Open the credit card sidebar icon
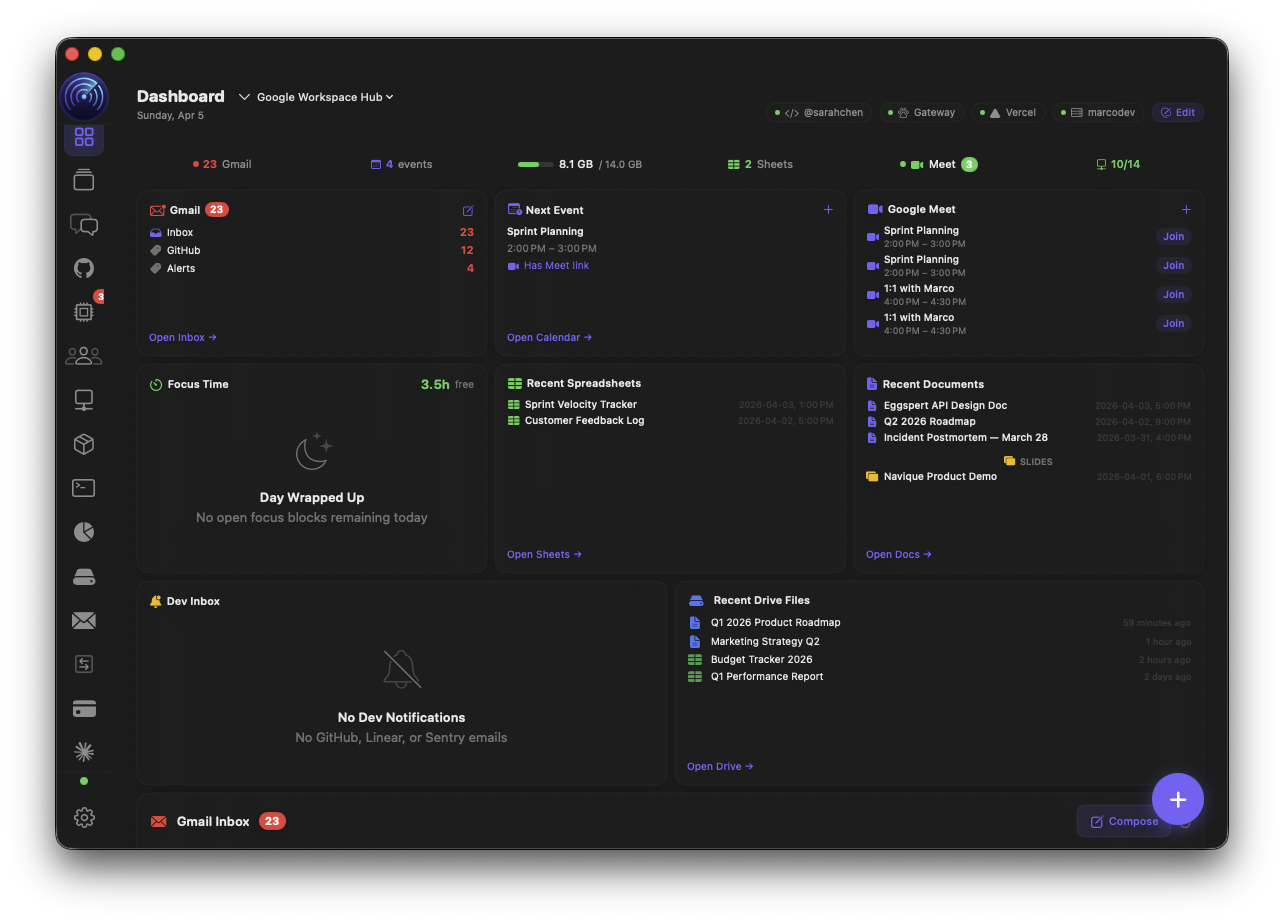1284x923 pixels. pyautogui.click(x=84, y=709)
